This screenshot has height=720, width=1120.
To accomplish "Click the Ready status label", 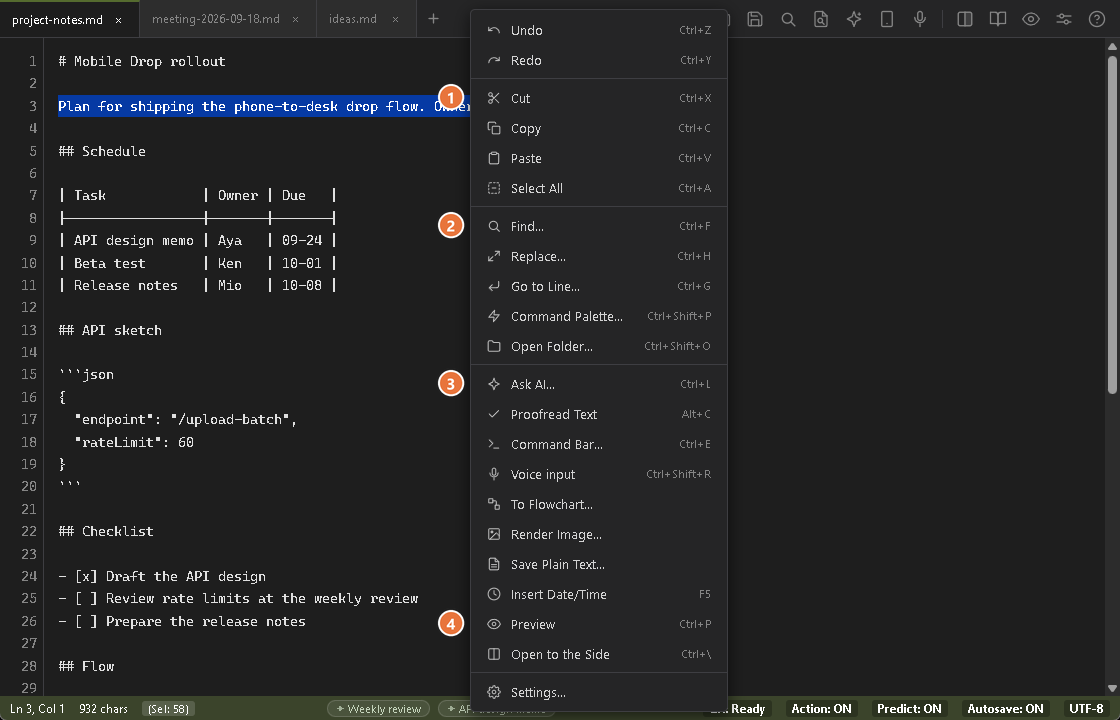I will point(747,709).
